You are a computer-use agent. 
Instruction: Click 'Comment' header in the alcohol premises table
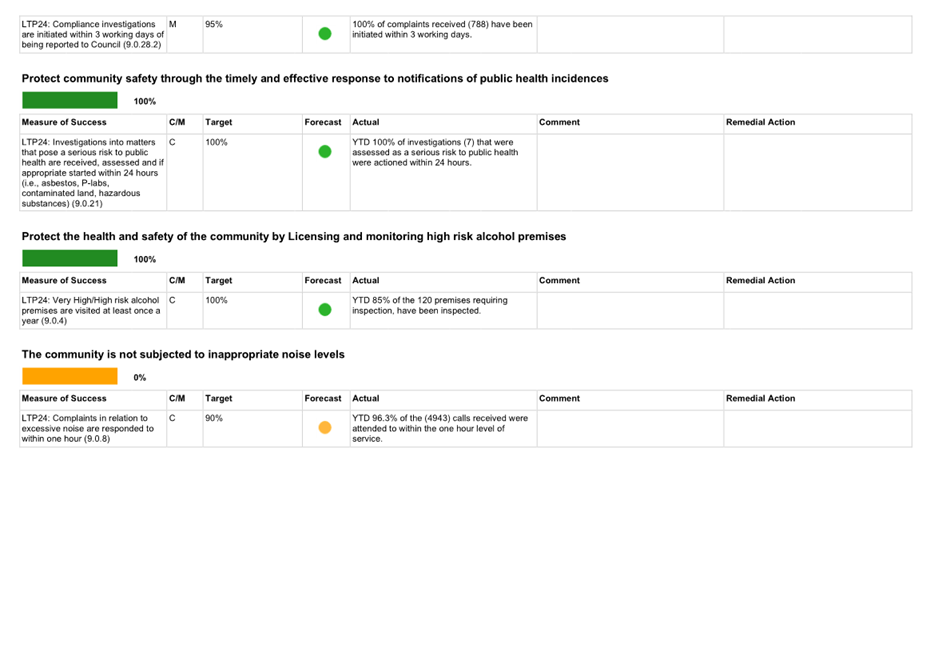tap(559, 280)
